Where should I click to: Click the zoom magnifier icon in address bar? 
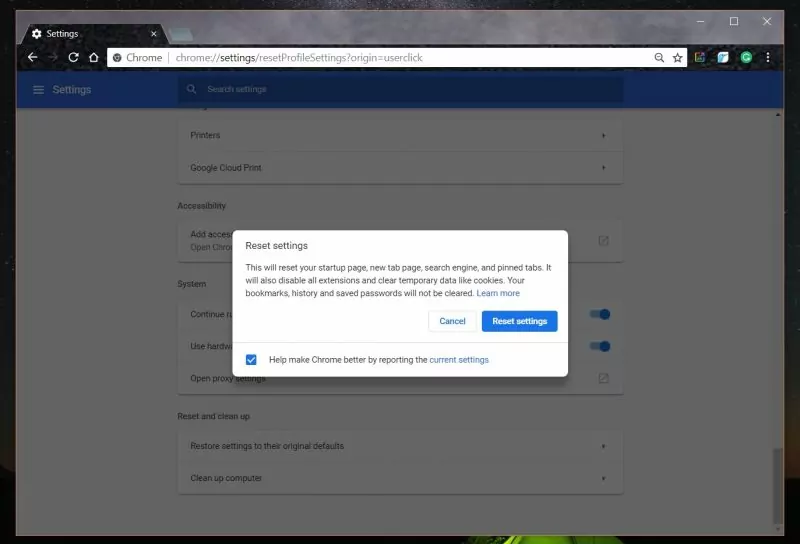659,58
